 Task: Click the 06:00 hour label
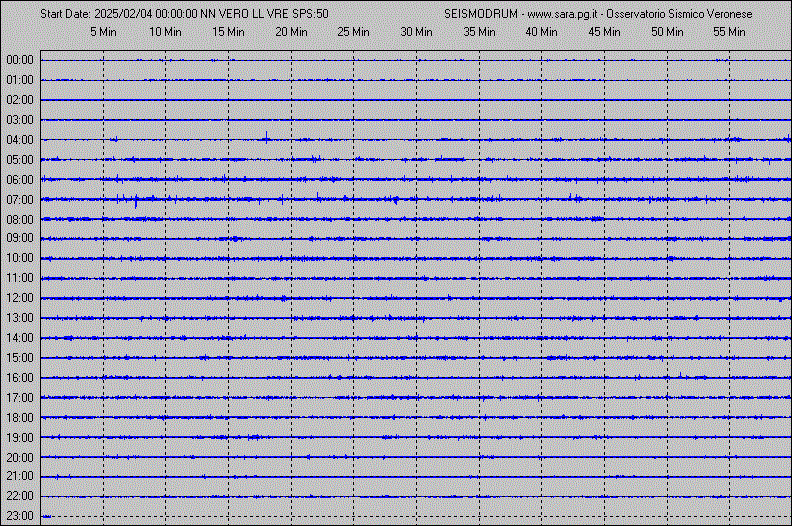click(x=20, y=179)
